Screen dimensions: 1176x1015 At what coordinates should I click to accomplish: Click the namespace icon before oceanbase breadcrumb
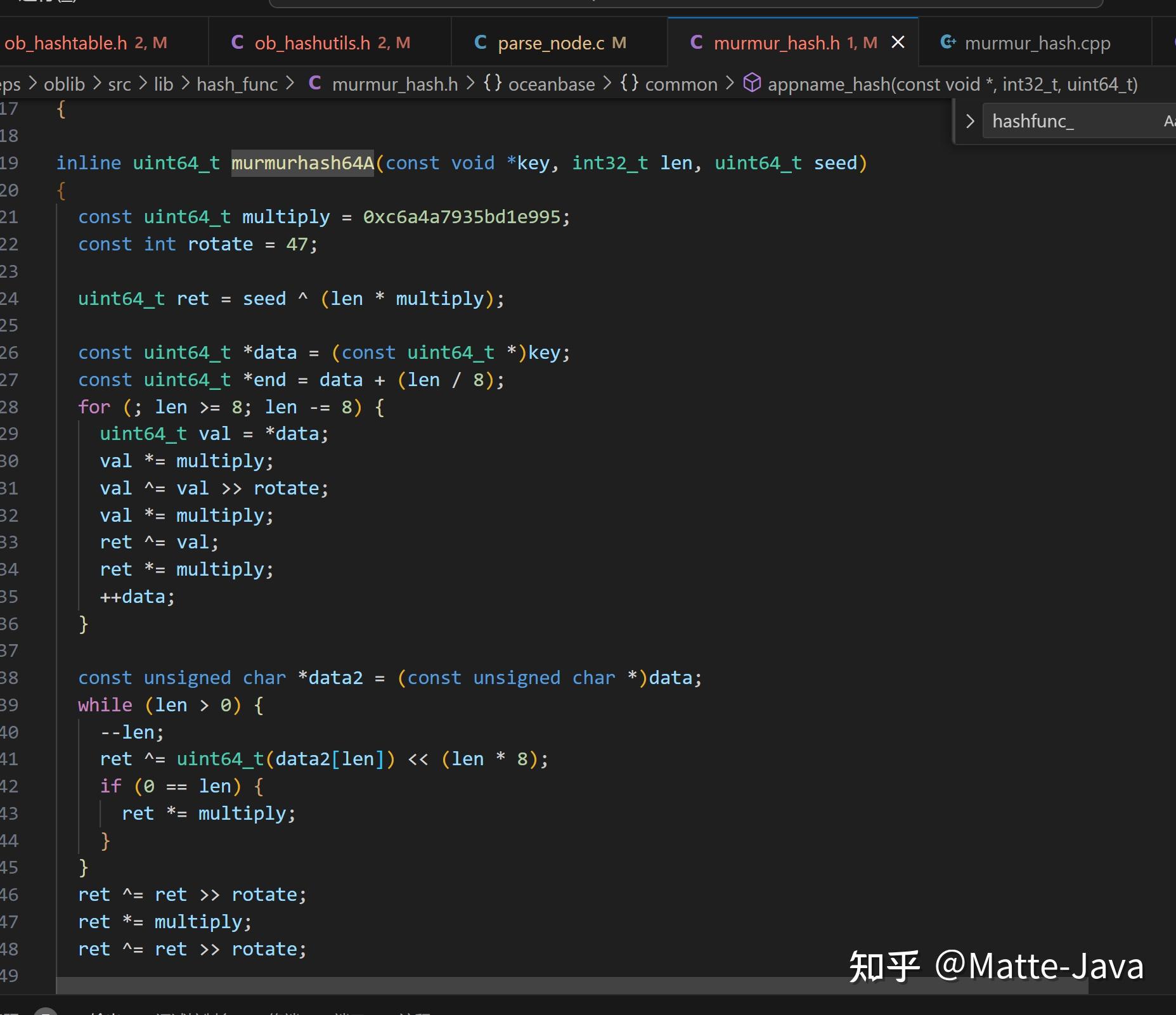[x=492, y=83]
